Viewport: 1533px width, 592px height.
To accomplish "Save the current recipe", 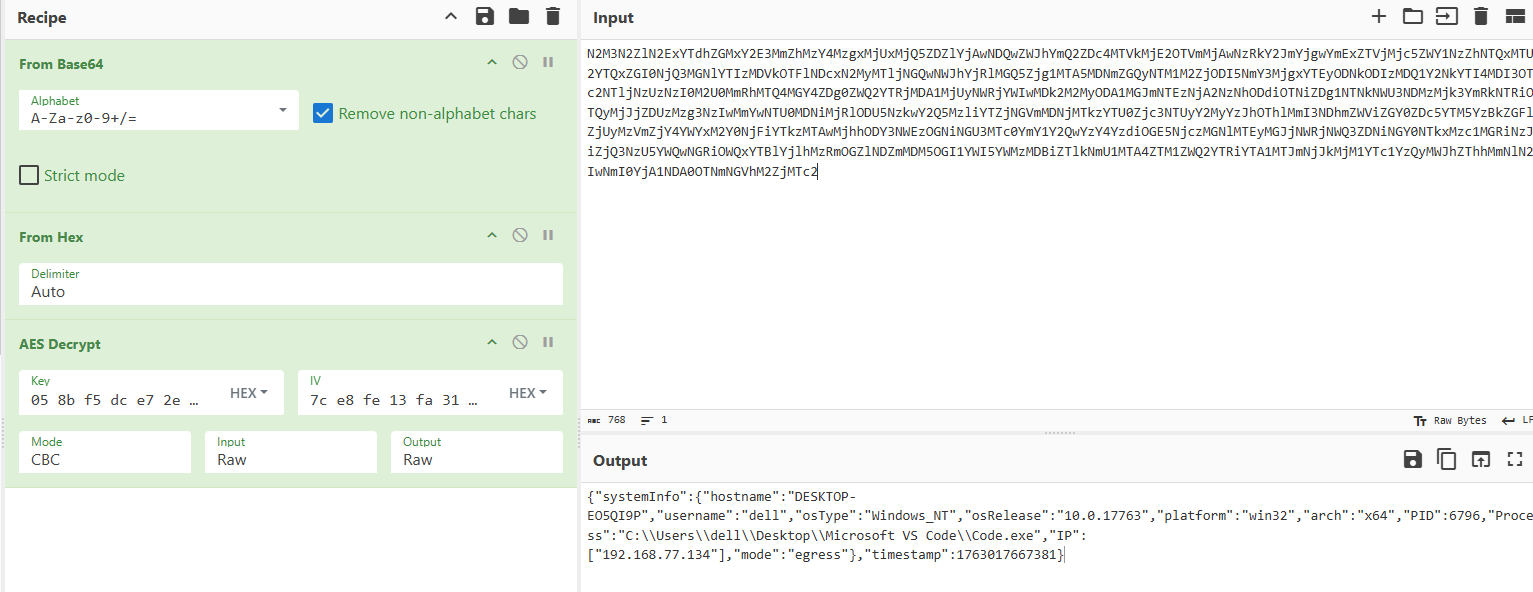I will (x=484, y=17).
